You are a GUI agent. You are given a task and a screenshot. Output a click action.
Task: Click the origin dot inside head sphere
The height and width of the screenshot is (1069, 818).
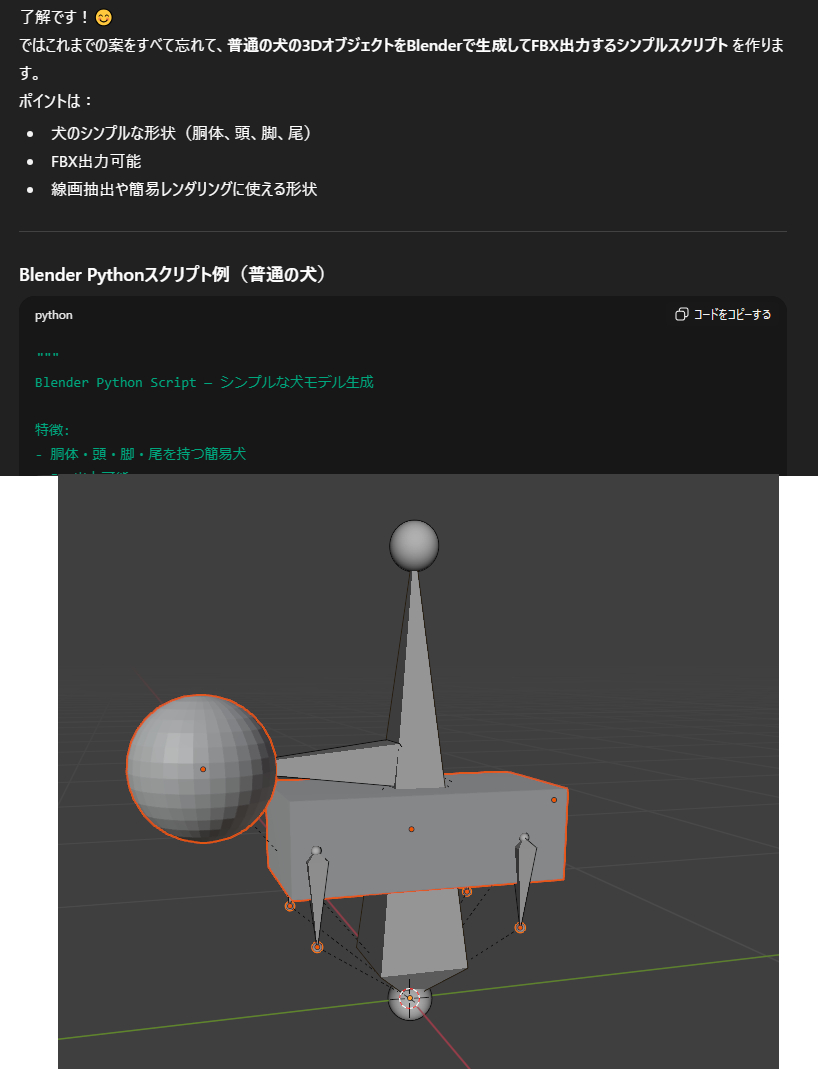point(203,769)
